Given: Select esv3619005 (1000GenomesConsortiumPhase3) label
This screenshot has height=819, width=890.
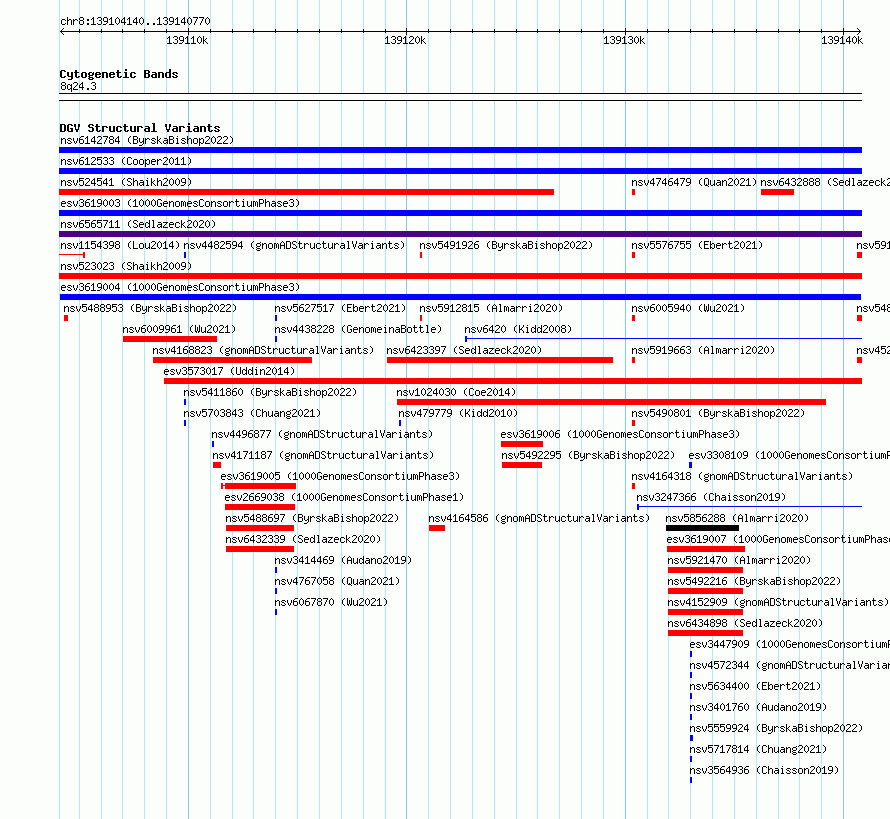Looking at the screenshot, I should coord(340,476).
